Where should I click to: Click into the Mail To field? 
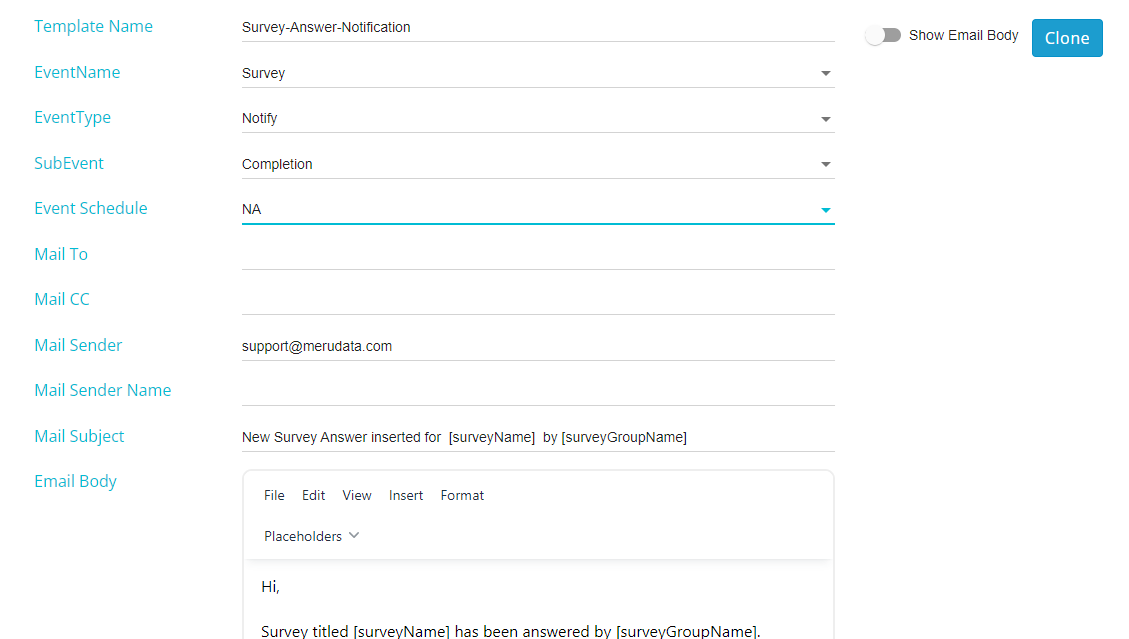coord(538,255)
